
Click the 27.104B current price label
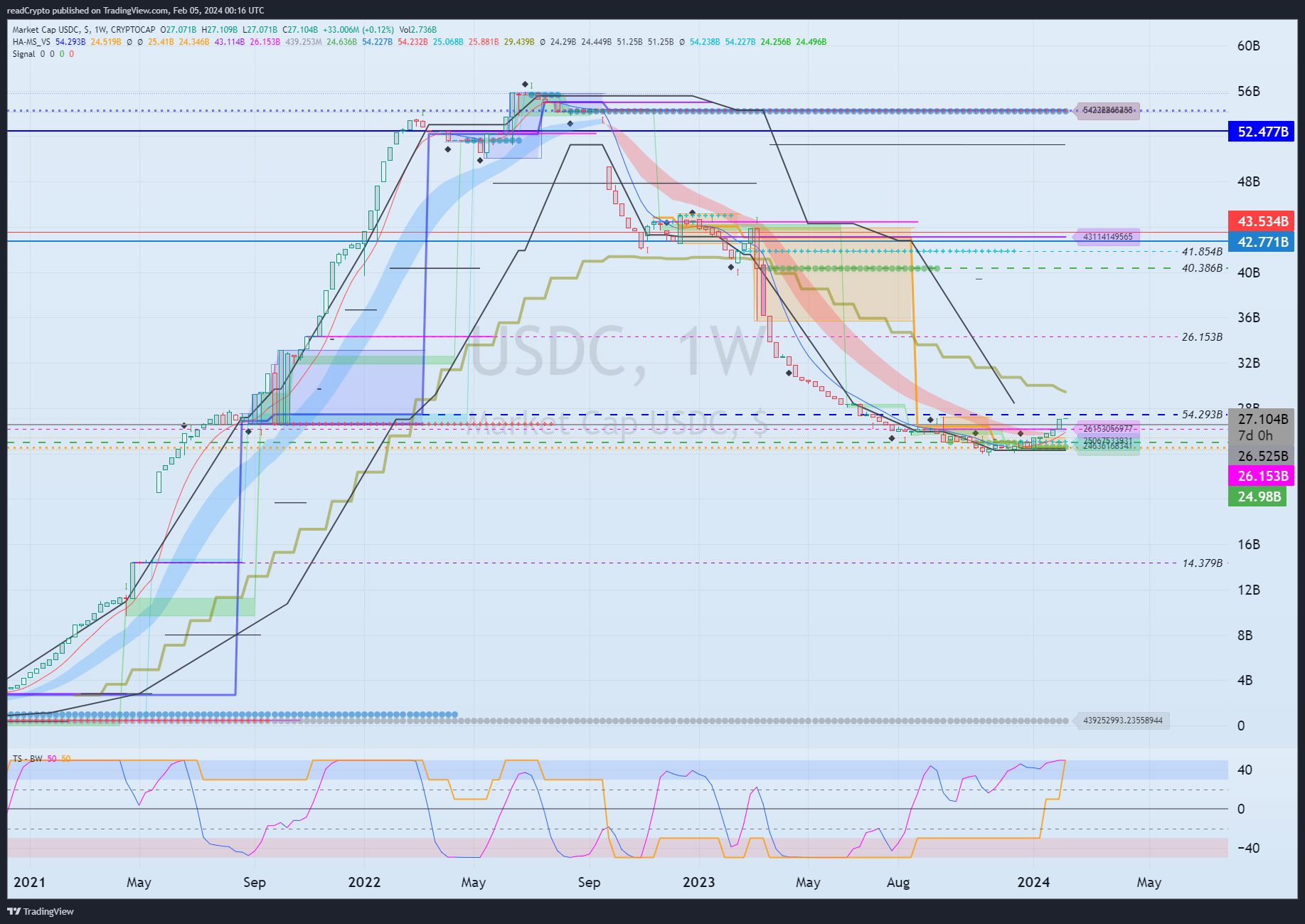pyautogui.click(x=1262, y=419)
